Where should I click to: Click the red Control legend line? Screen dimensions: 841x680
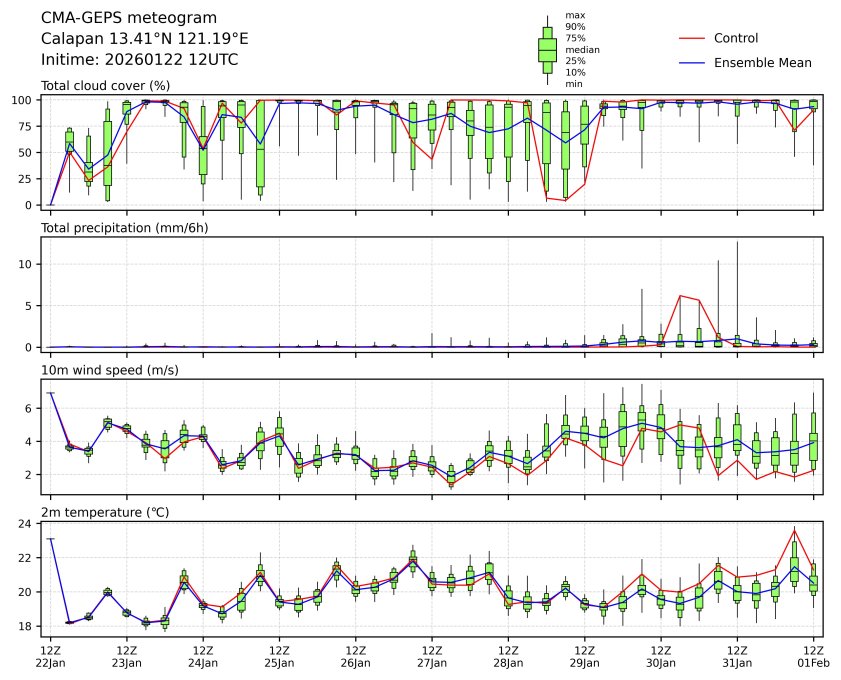pos(692,38)
